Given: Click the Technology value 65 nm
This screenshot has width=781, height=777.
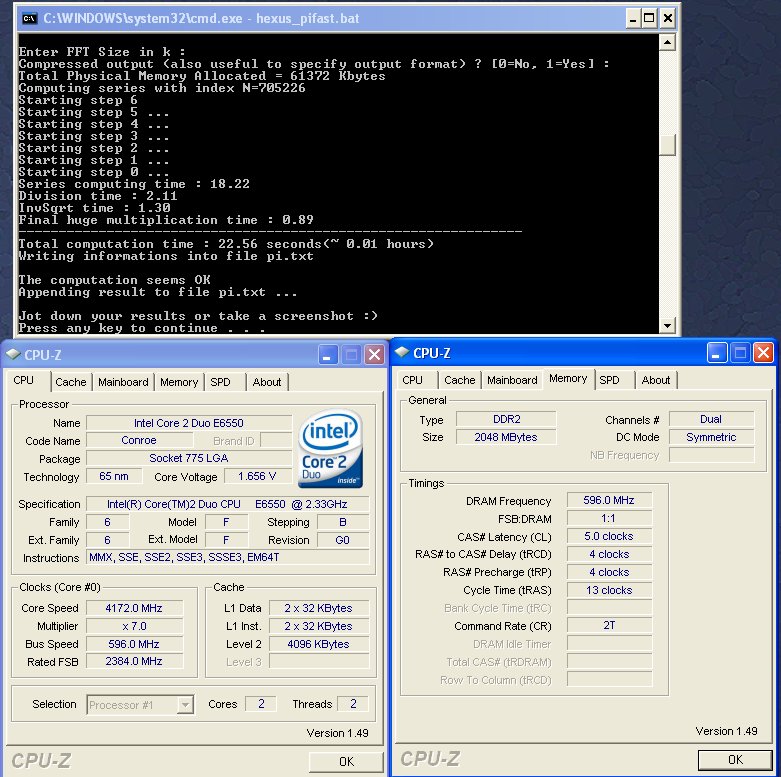Looking at the screenshot, I should (x=114, y=476).
